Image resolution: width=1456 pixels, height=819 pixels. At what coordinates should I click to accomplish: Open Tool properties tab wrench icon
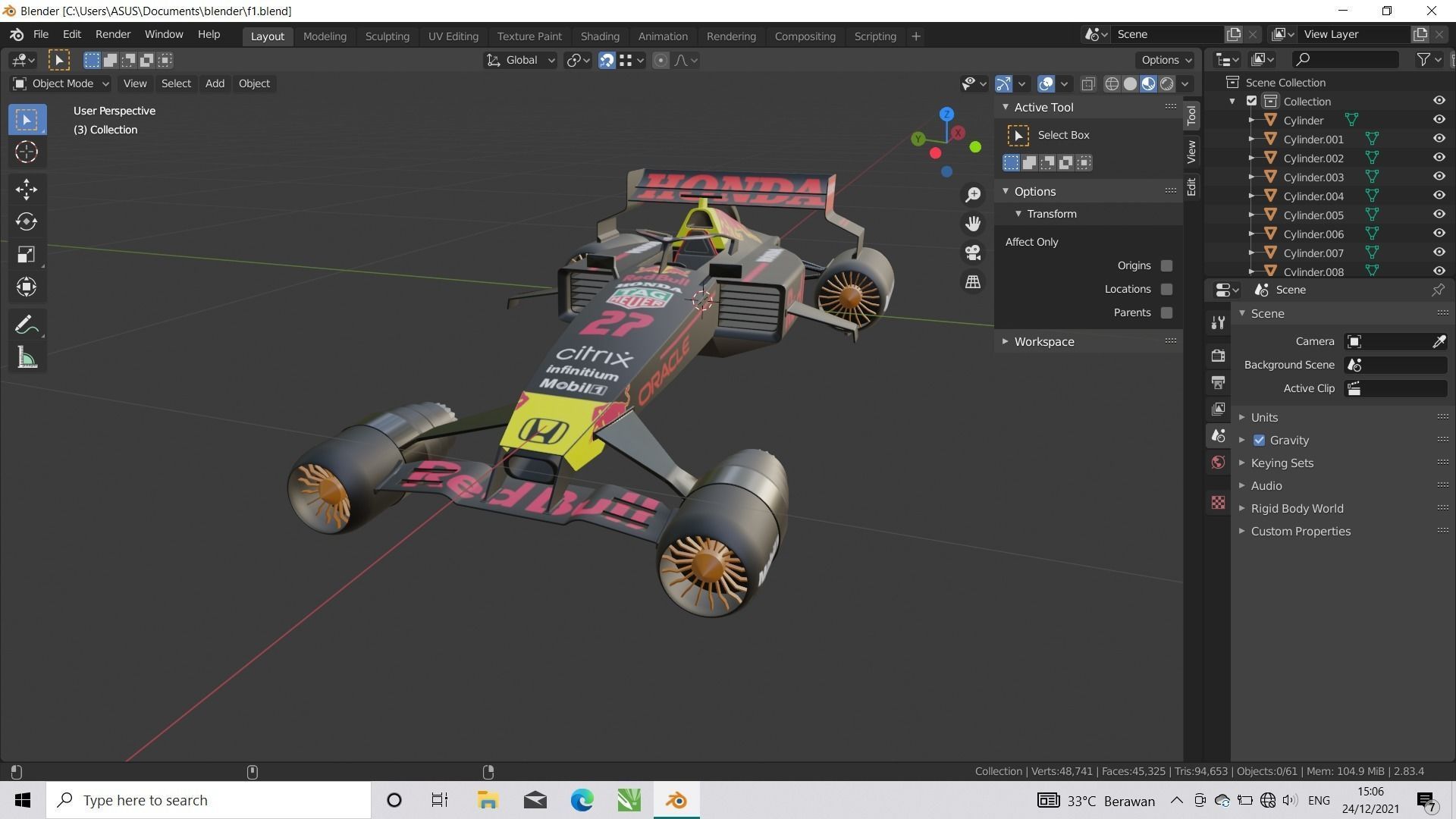tap(1218, 322)
